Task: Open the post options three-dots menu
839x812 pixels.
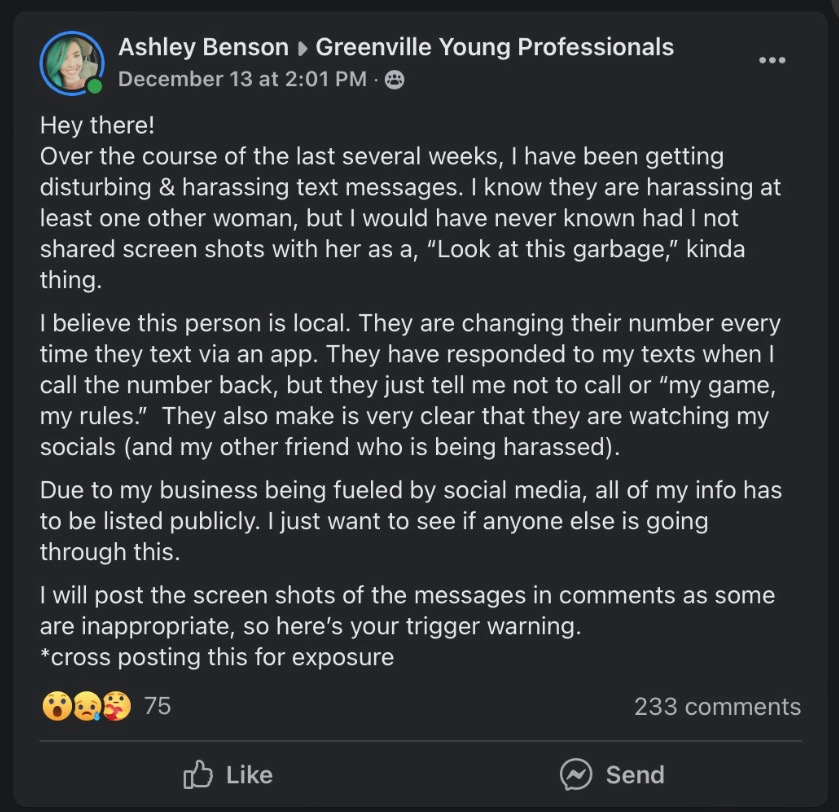Action: pyautogui.click(x=772, y=60)
